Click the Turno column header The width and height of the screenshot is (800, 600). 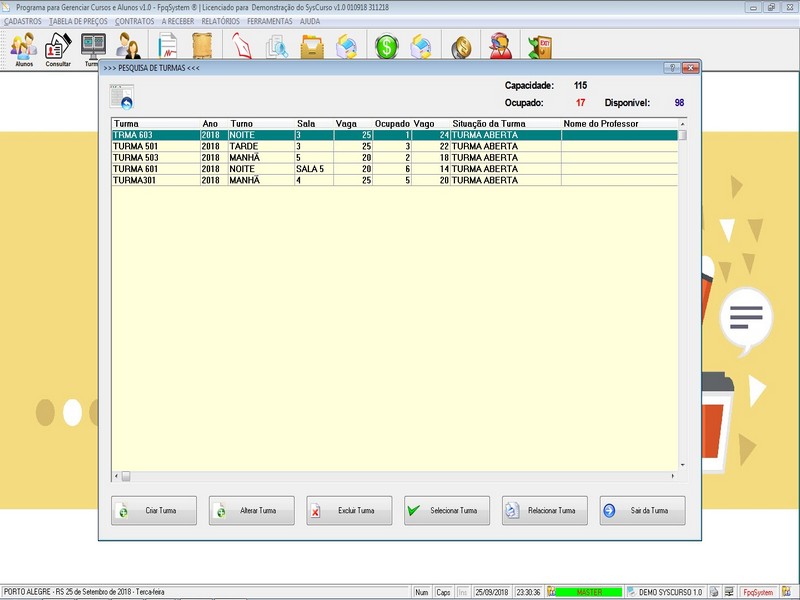click(x=261, y=123)
